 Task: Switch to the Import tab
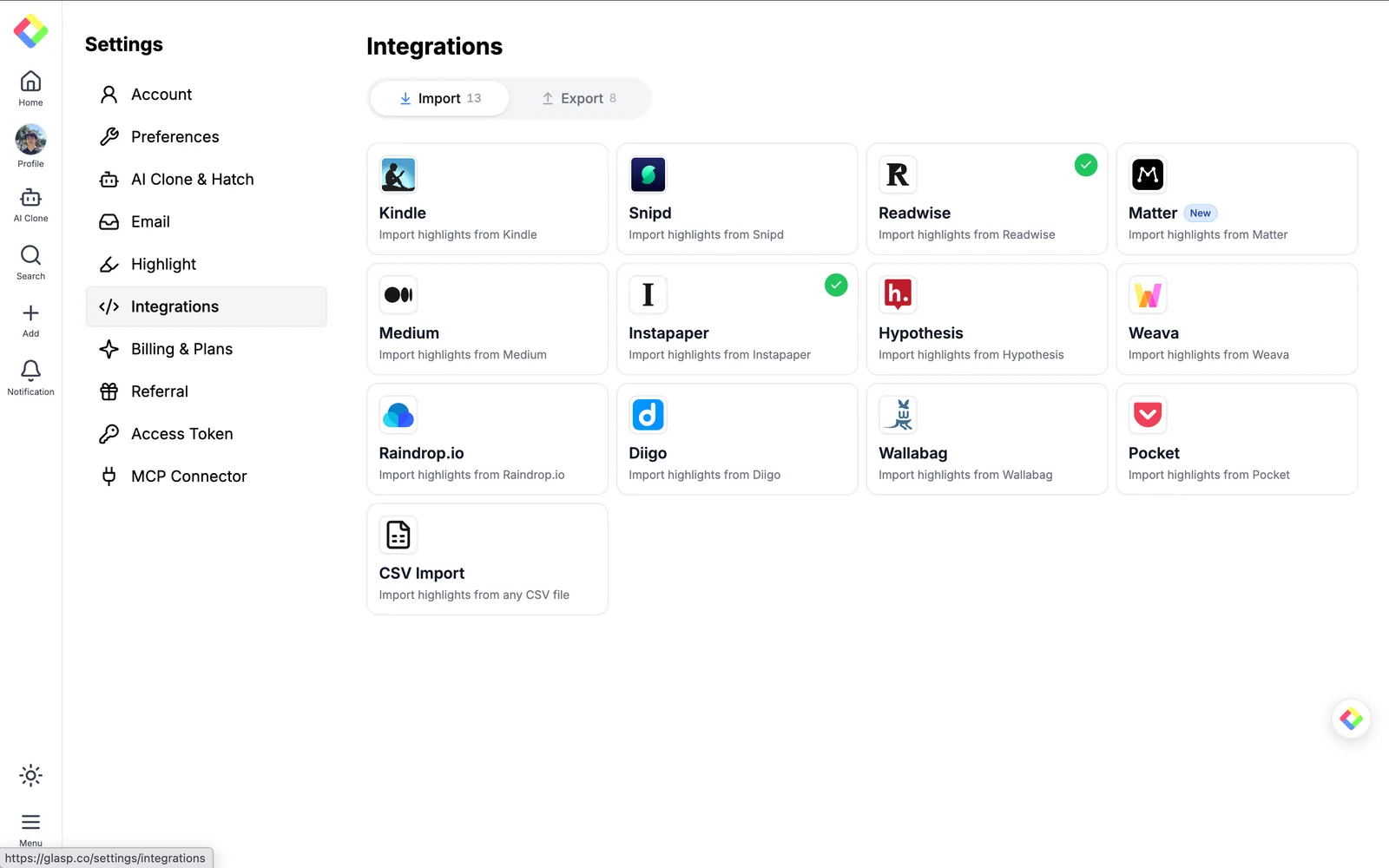[x=439, y=98]
